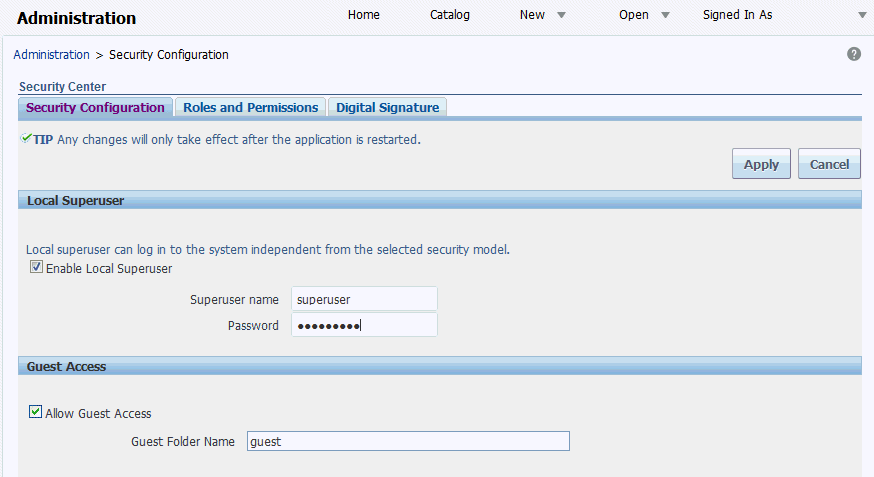
Task: Edit the Guest Folder Name field
Action: pyautogui.click(x=407, y=441)
